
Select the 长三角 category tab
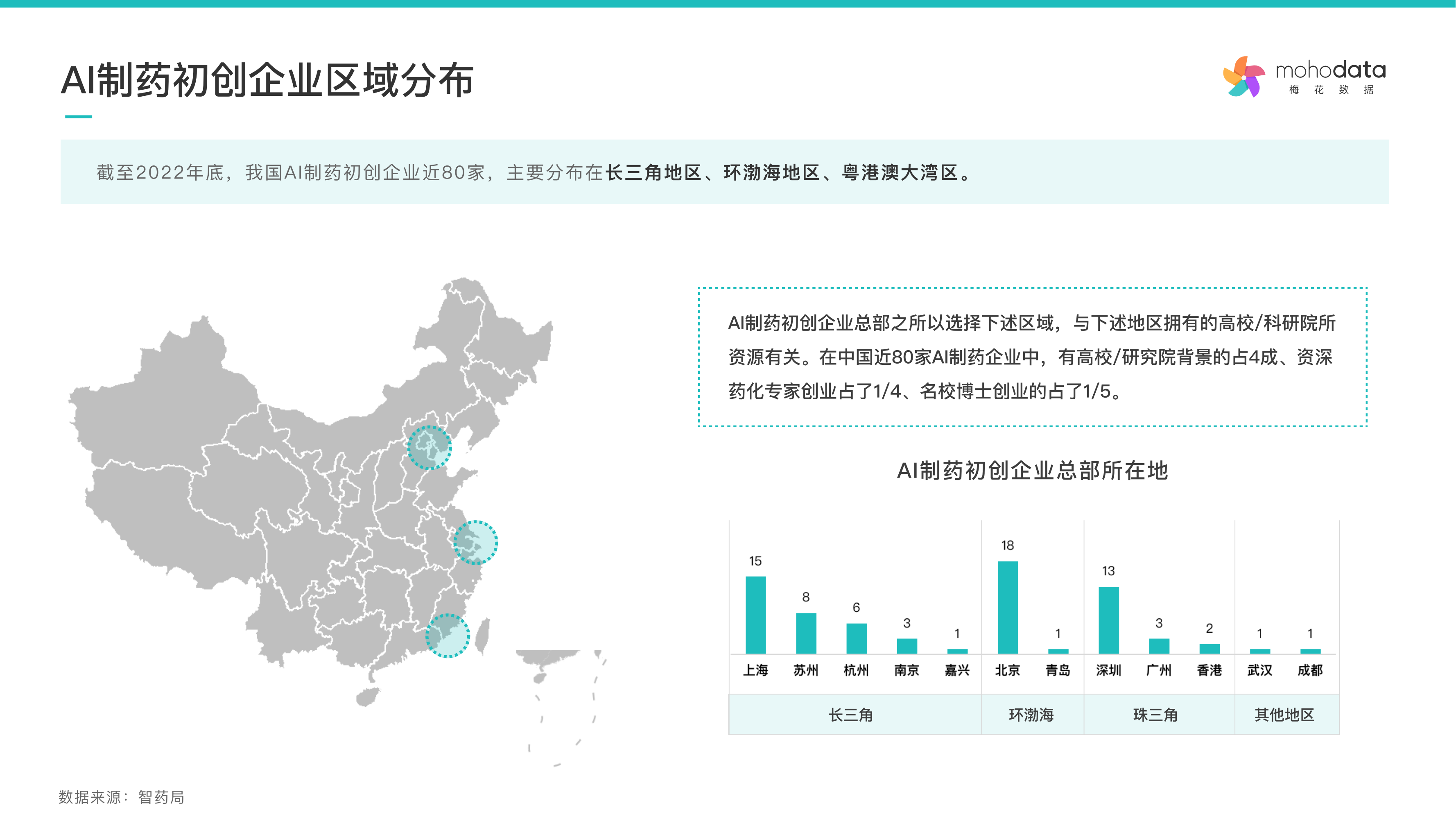pyautogui.click(x=851, y=715)
